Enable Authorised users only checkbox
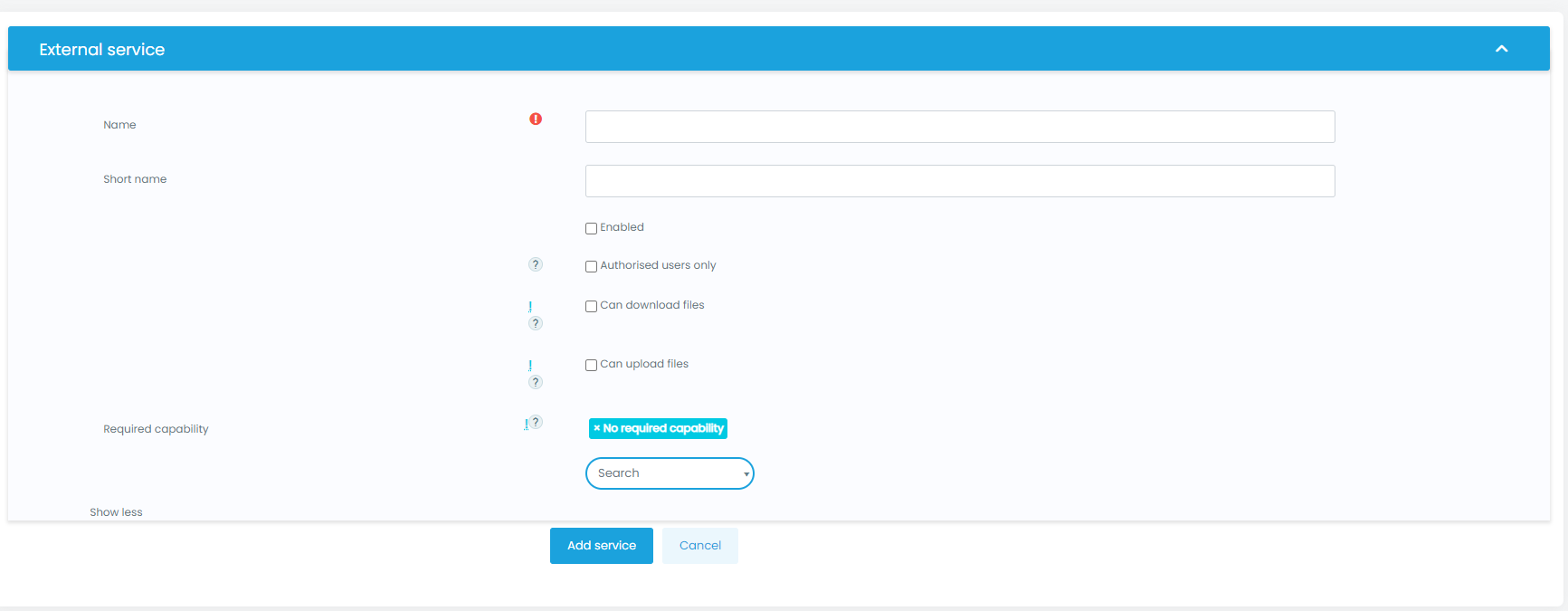The height and width of the screenshot is (611, 1568). pyautogui.click(x=591, y=266)
